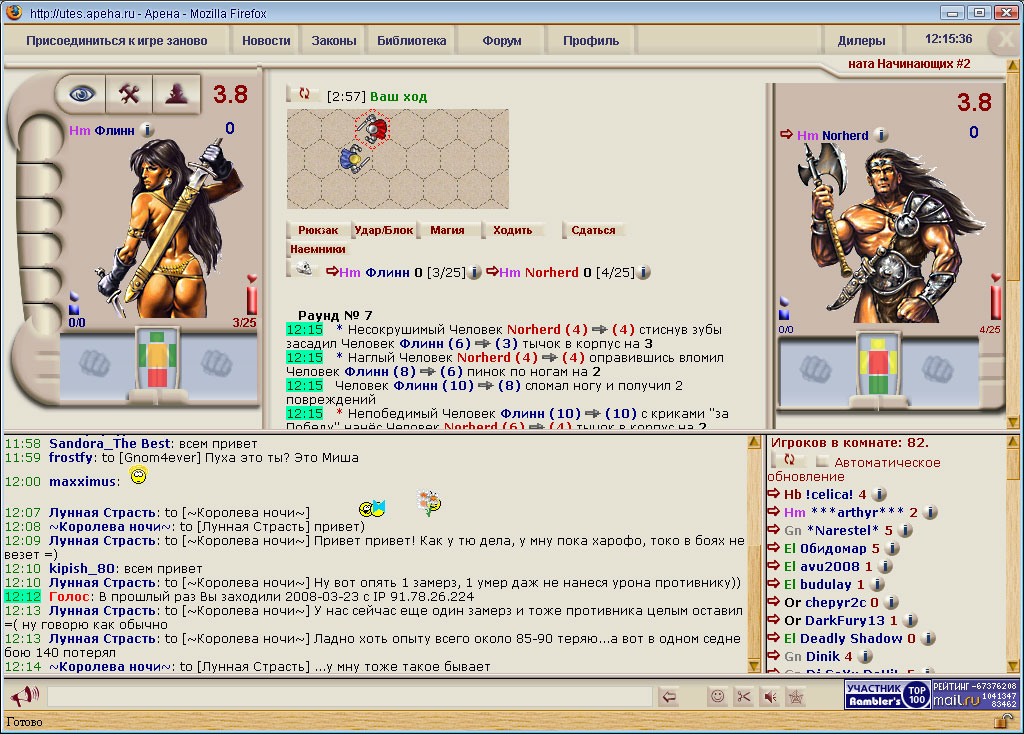This screenshot has width=1024, height=734.
Task: Click the character silhouette icon
Action: click(x=176, y=95)
